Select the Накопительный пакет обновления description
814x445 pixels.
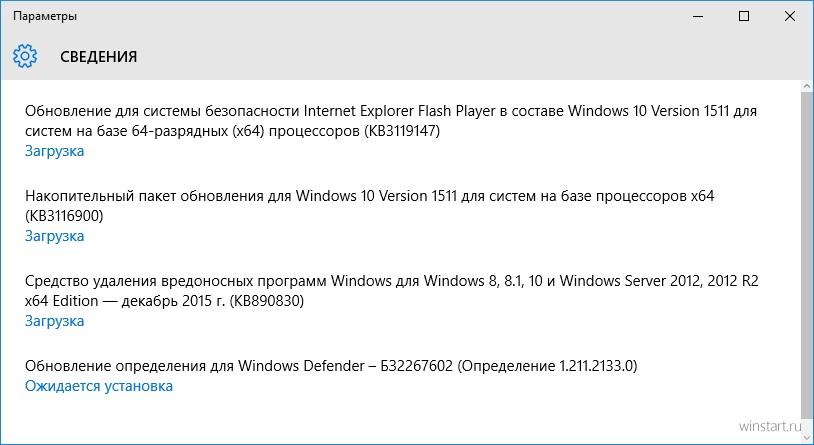point(370,206)
